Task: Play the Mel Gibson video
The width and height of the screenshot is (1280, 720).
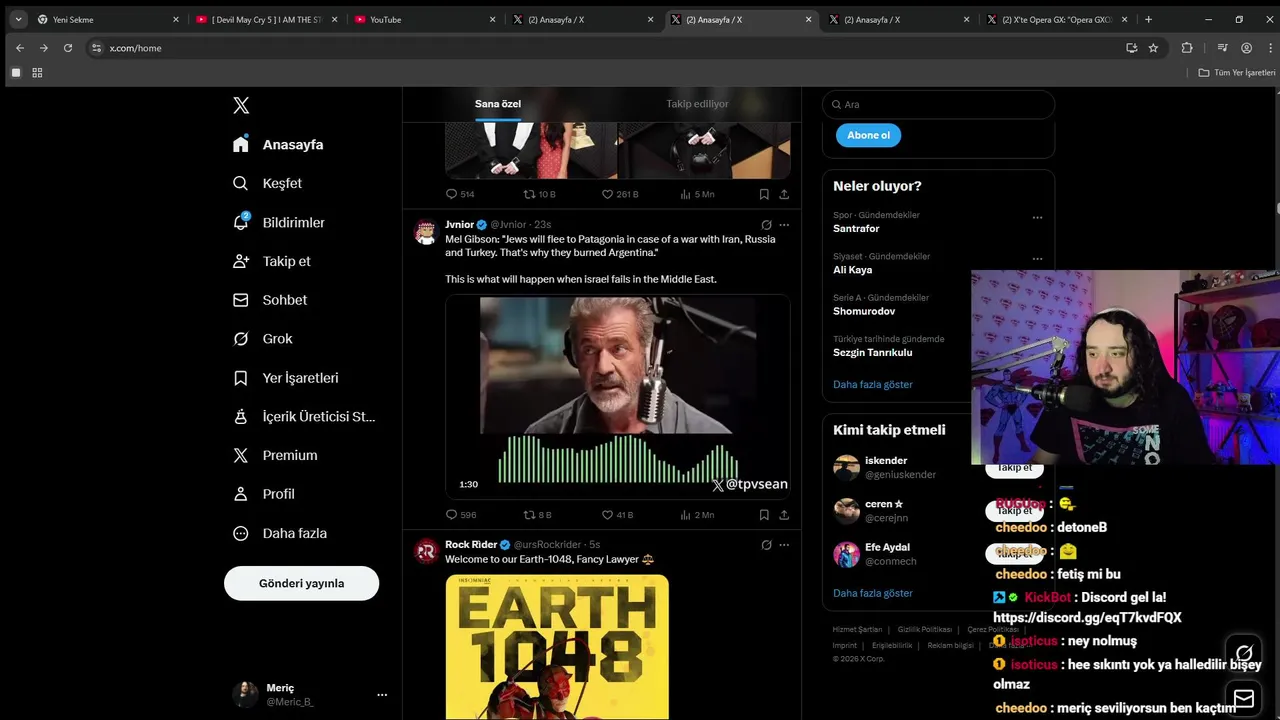Action: (x=617, y=396)
